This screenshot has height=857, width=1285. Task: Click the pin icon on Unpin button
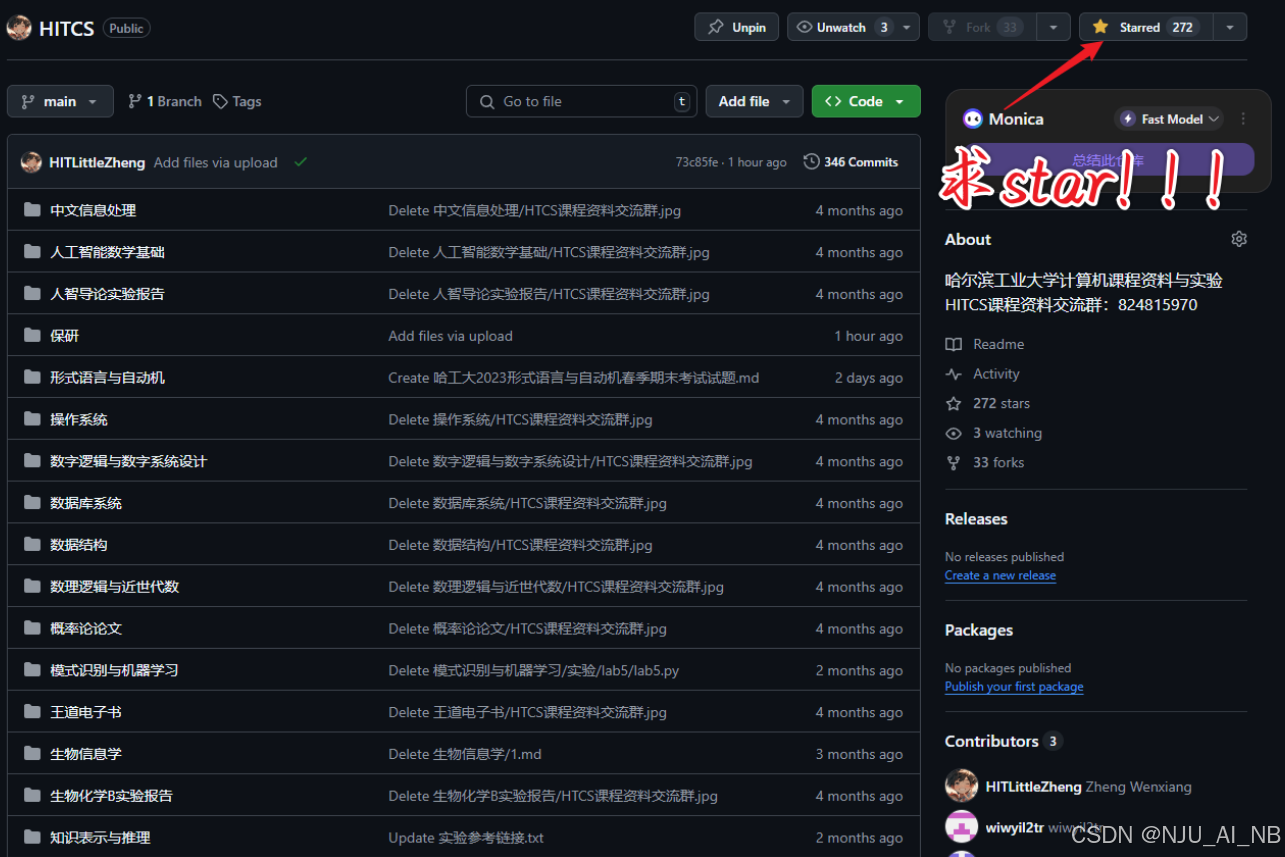click(716, 28)
